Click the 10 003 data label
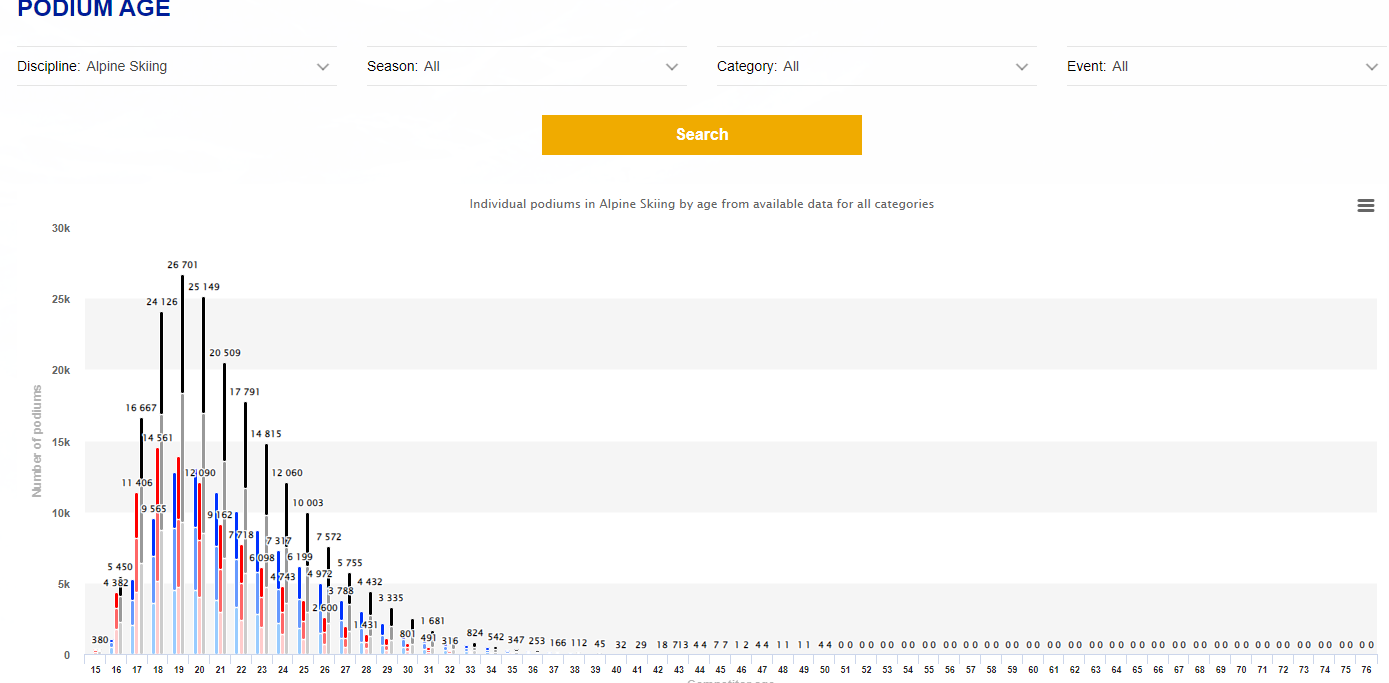The image size is (1389, 683). [308, 503]
